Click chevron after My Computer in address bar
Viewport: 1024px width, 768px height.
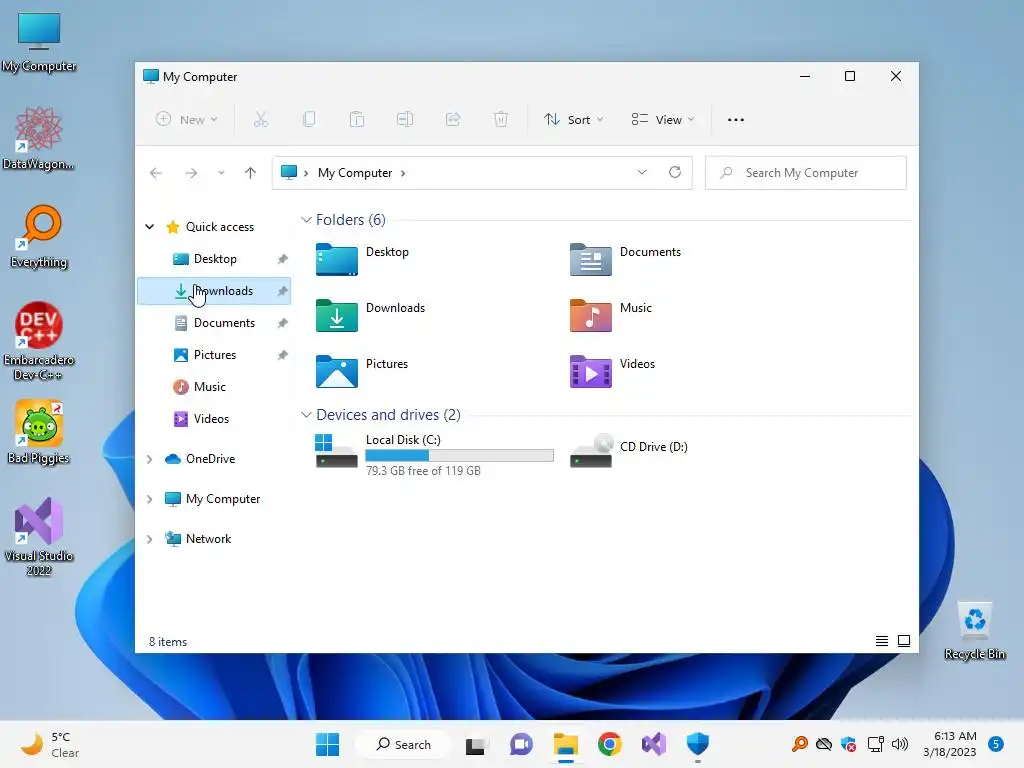click(x=403, y=173)
